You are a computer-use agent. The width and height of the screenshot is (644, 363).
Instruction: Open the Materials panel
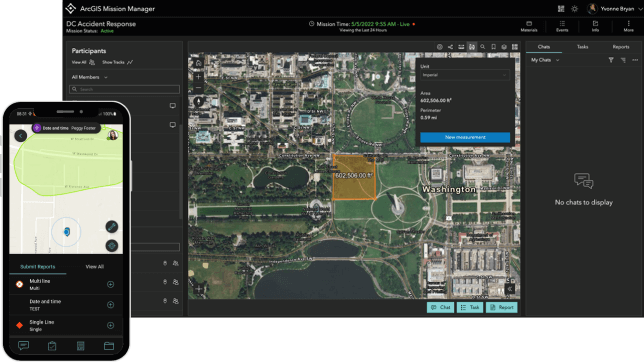tap(529, 26)
